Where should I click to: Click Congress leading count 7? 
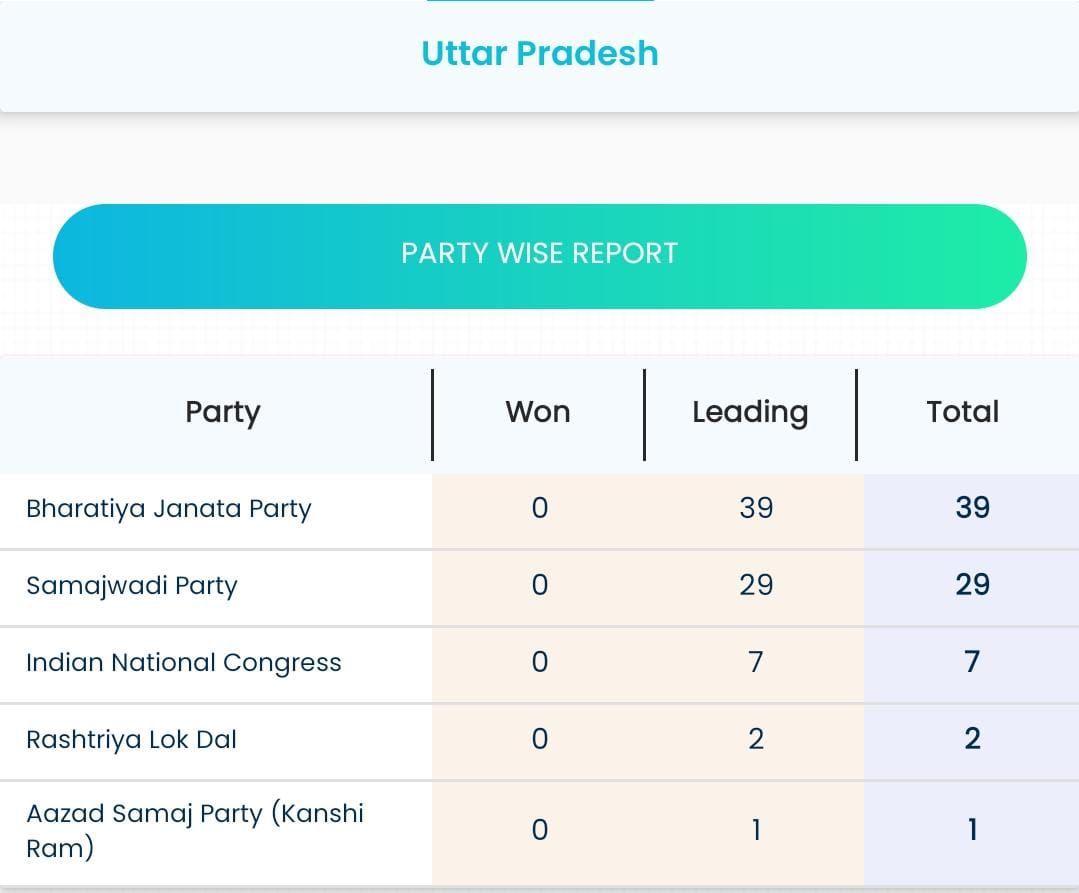click(756, 663)
